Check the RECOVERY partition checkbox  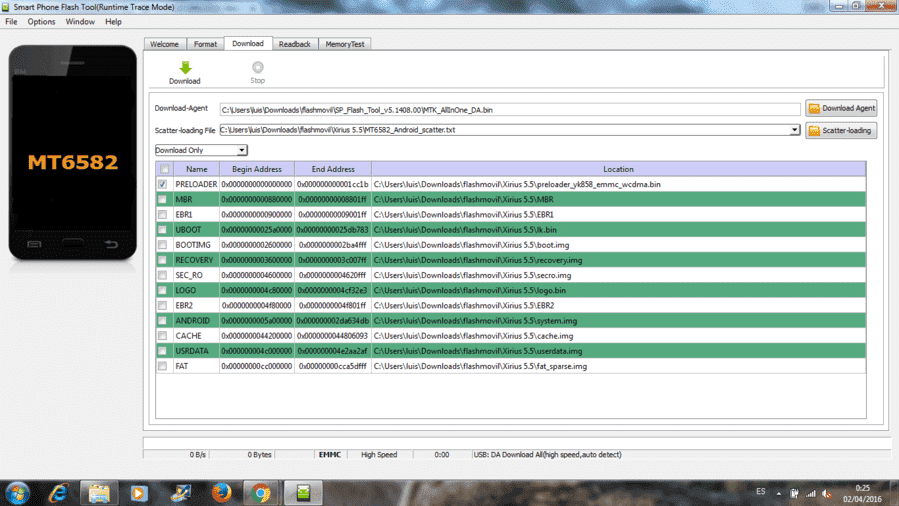tap(163, 260)
